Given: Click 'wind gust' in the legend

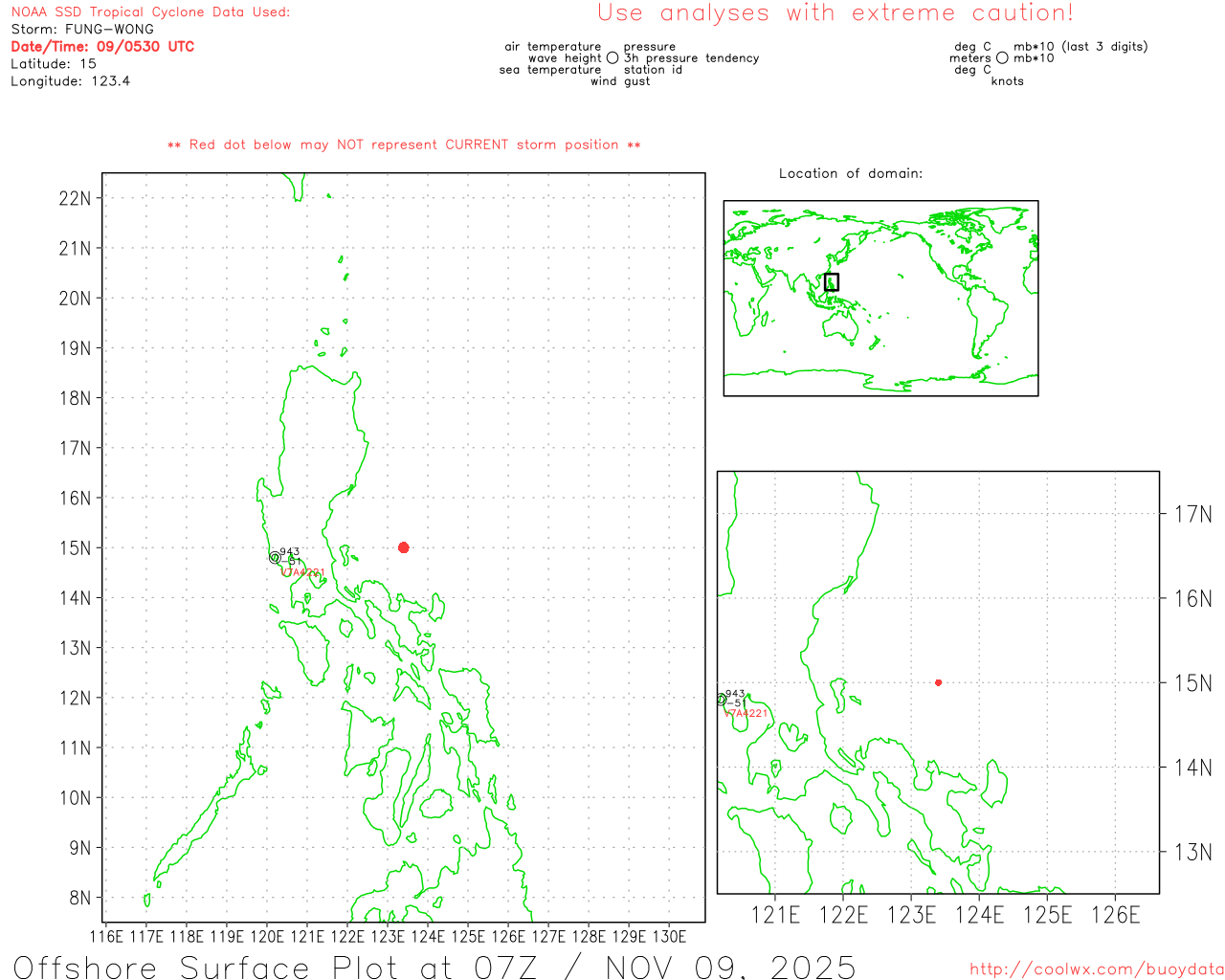Looking at the screenshot, I should pyautogui.click(x=620, y=81).
